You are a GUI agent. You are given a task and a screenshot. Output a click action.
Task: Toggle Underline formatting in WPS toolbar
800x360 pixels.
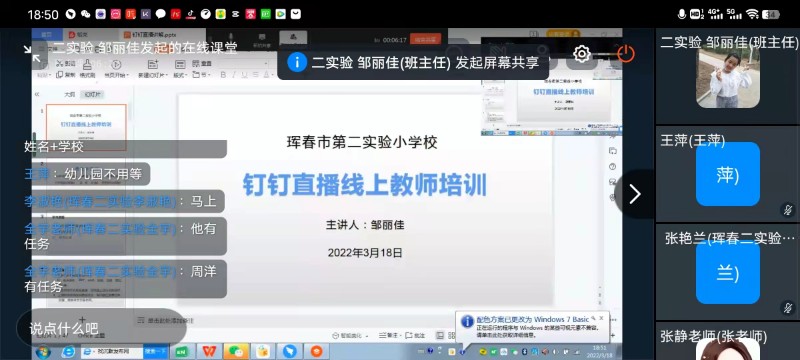[x=244, y=75]
